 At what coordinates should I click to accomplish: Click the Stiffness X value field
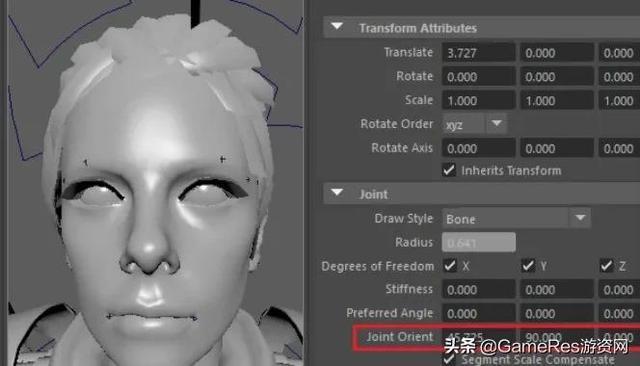click(478, 290)
